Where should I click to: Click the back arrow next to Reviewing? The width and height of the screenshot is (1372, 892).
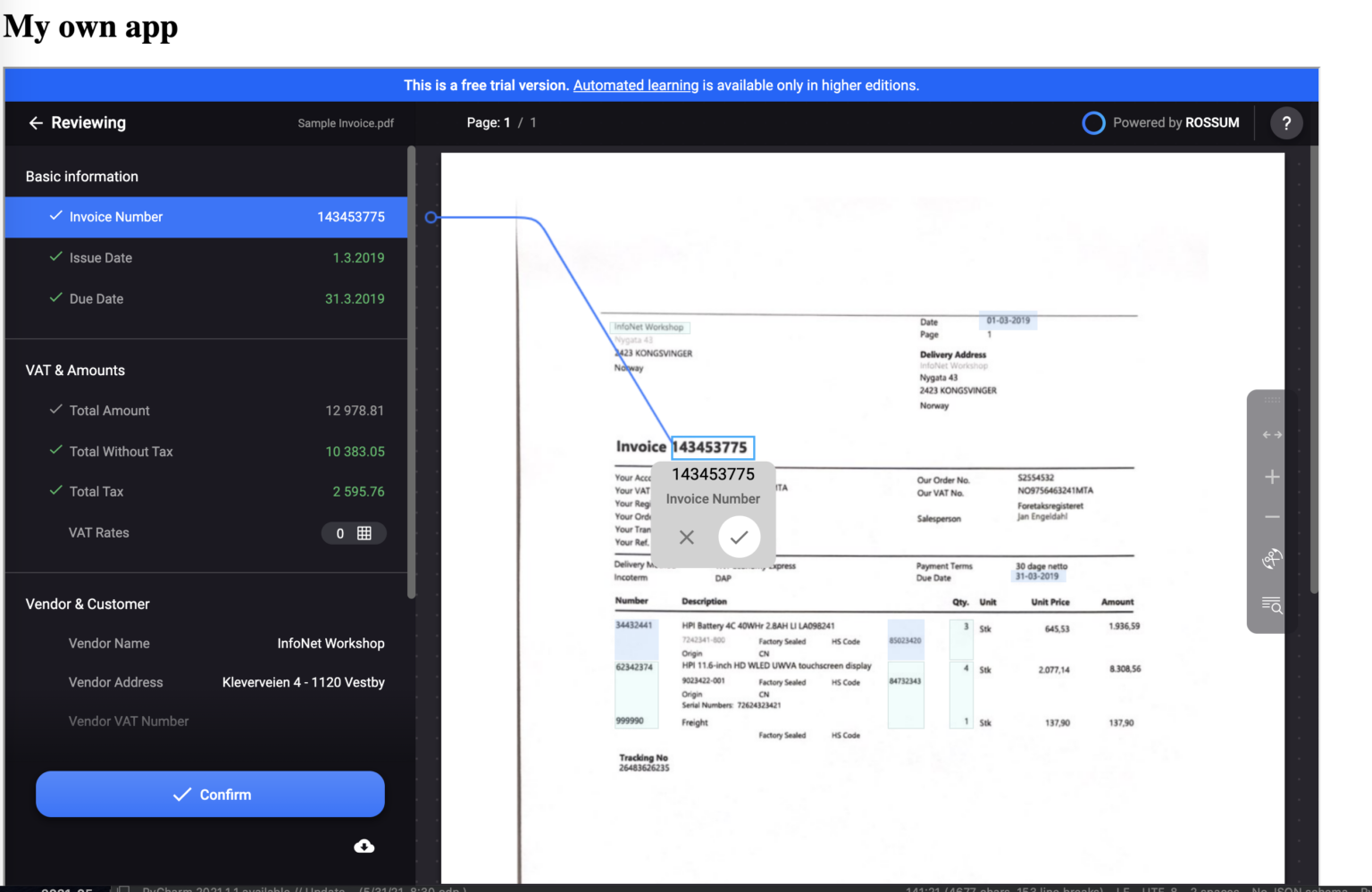click(35, 122)
